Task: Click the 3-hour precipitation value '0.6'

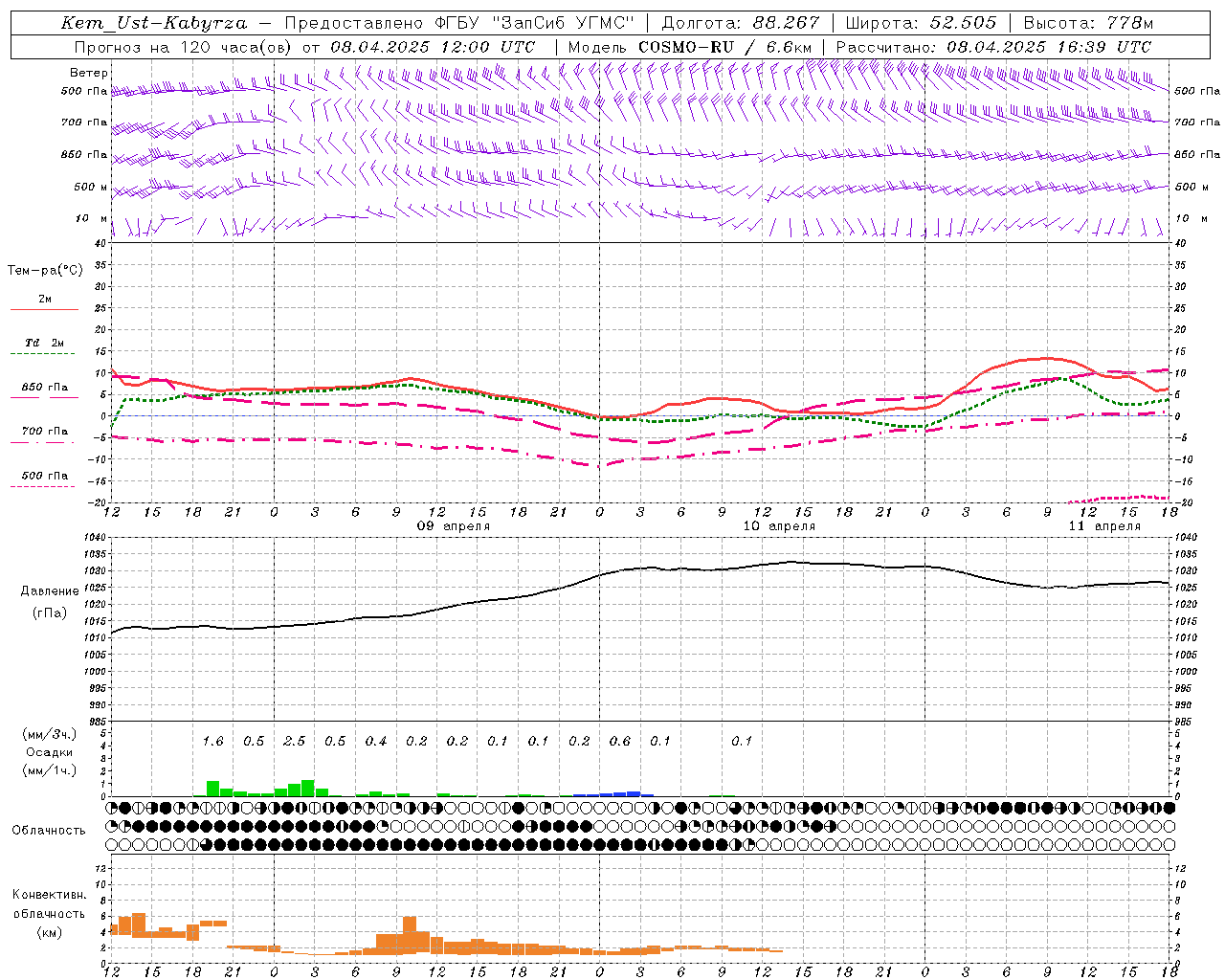Action: pos(620,742)
